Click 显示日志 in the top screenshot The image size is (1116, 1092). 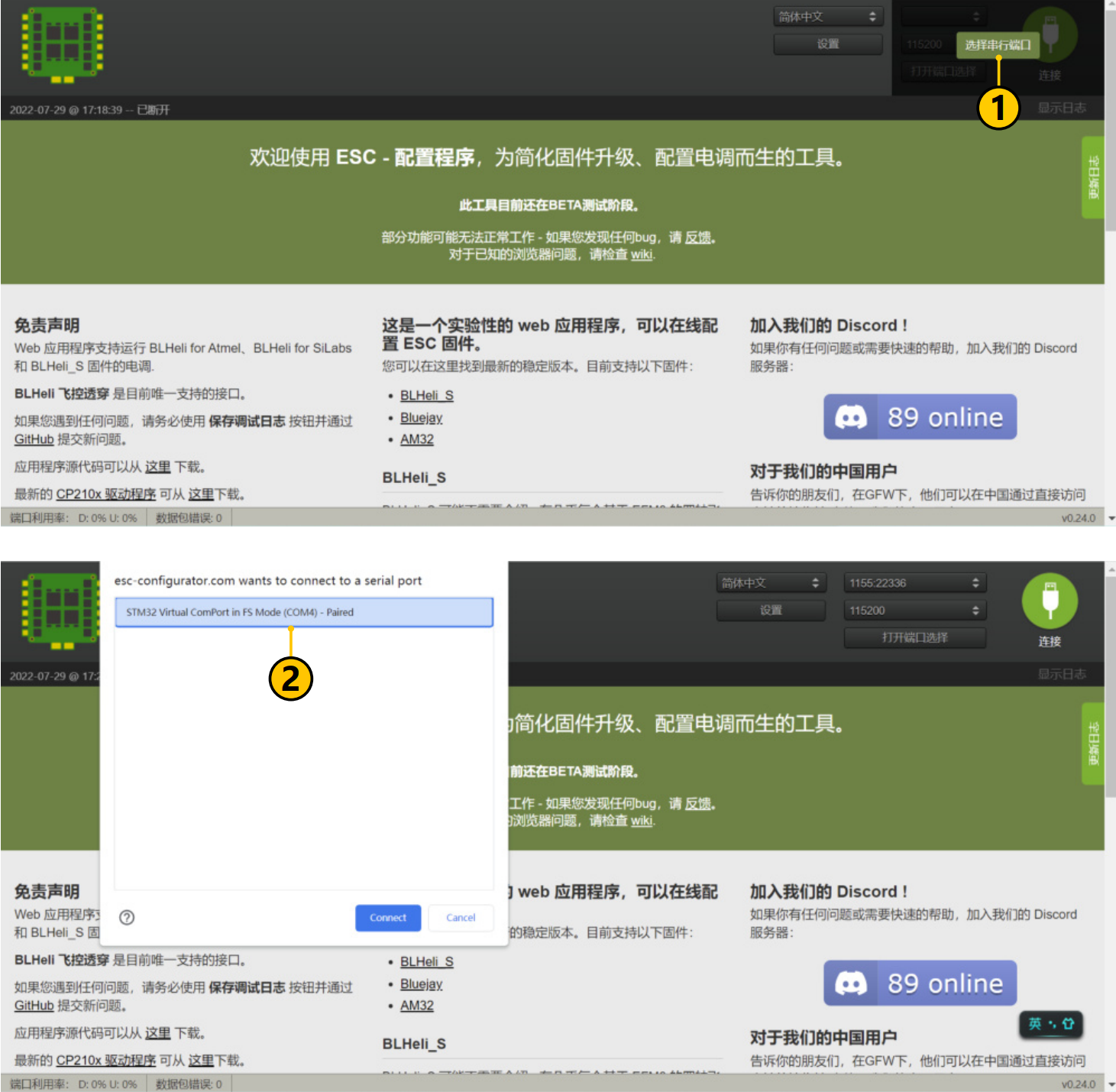(1062, 108)
